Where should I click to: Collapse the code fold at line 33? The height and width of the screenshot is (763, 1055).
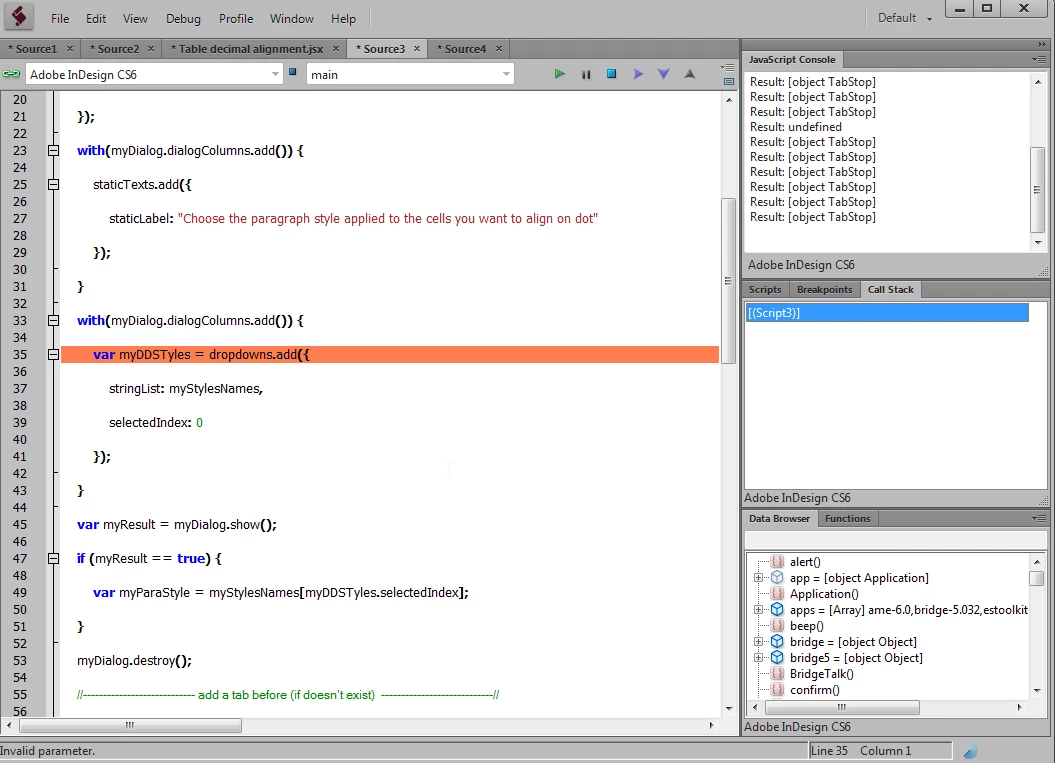coord(53,320)
